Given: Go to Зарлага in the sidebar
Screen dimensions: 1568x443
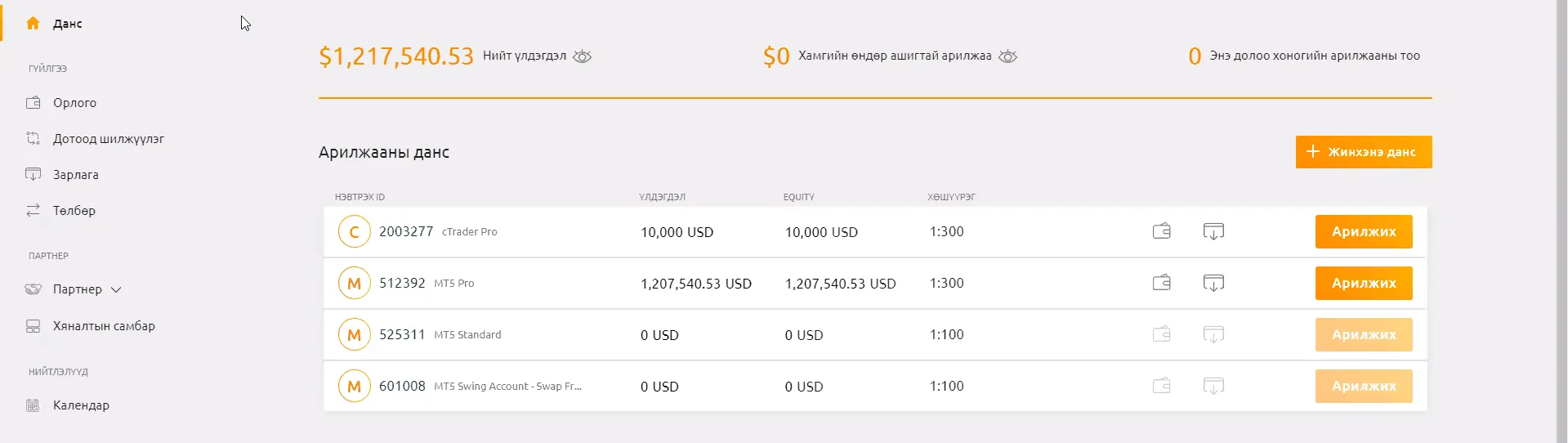Looking at the screenshot, I should tap(75, 175).
